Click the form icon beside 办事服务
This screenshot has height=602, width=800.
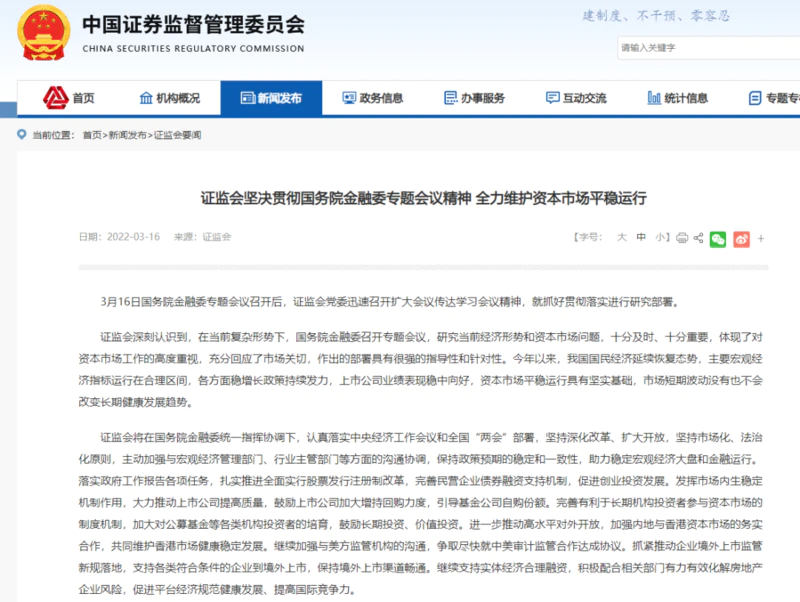[451, 98]
